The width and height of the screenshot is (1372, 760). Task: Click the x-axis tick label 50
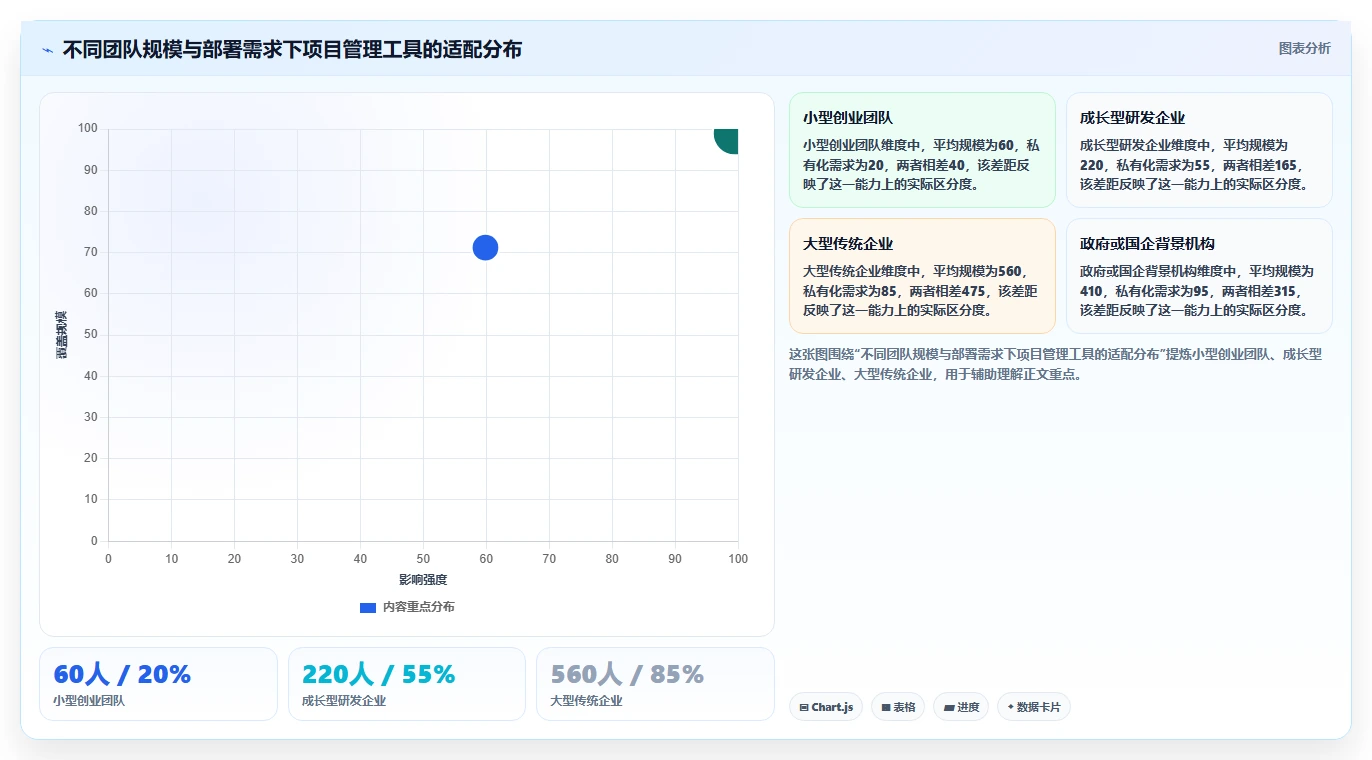(x=423, y=559)
